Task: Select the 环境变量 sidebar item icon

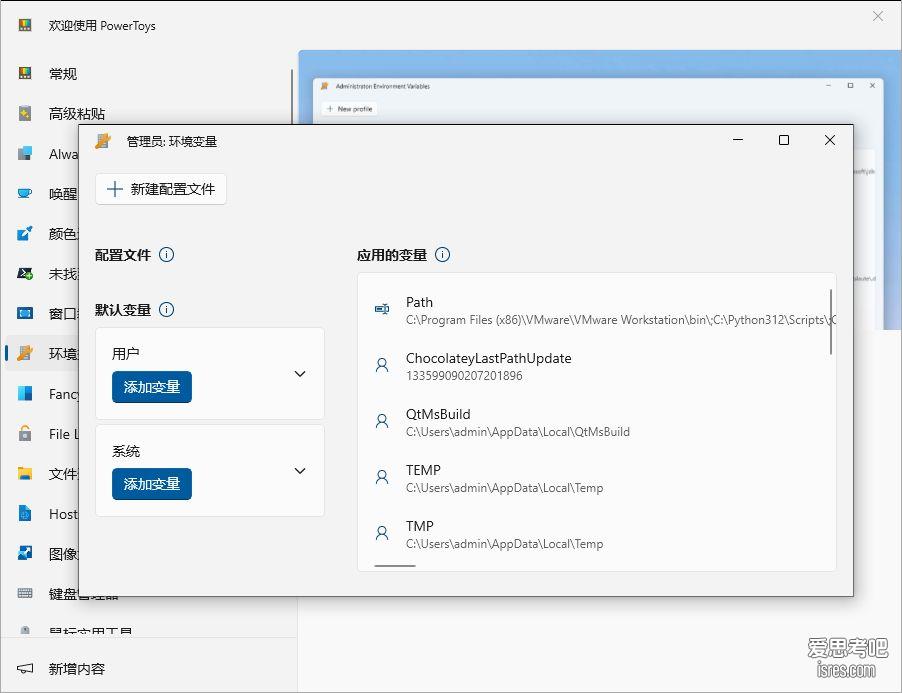Action: coord(25,353)
